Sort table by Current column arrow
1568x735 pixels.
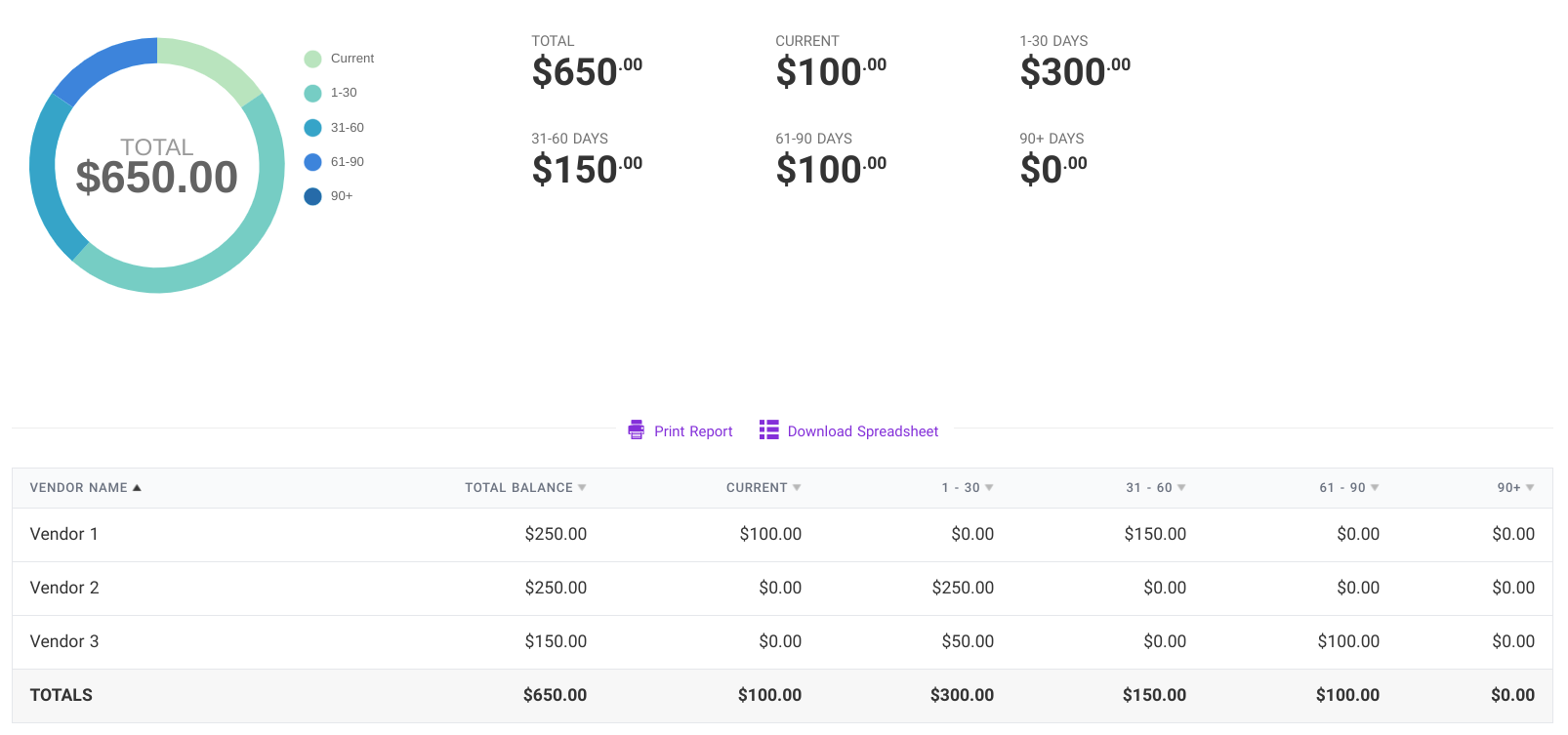pos(797,488)
